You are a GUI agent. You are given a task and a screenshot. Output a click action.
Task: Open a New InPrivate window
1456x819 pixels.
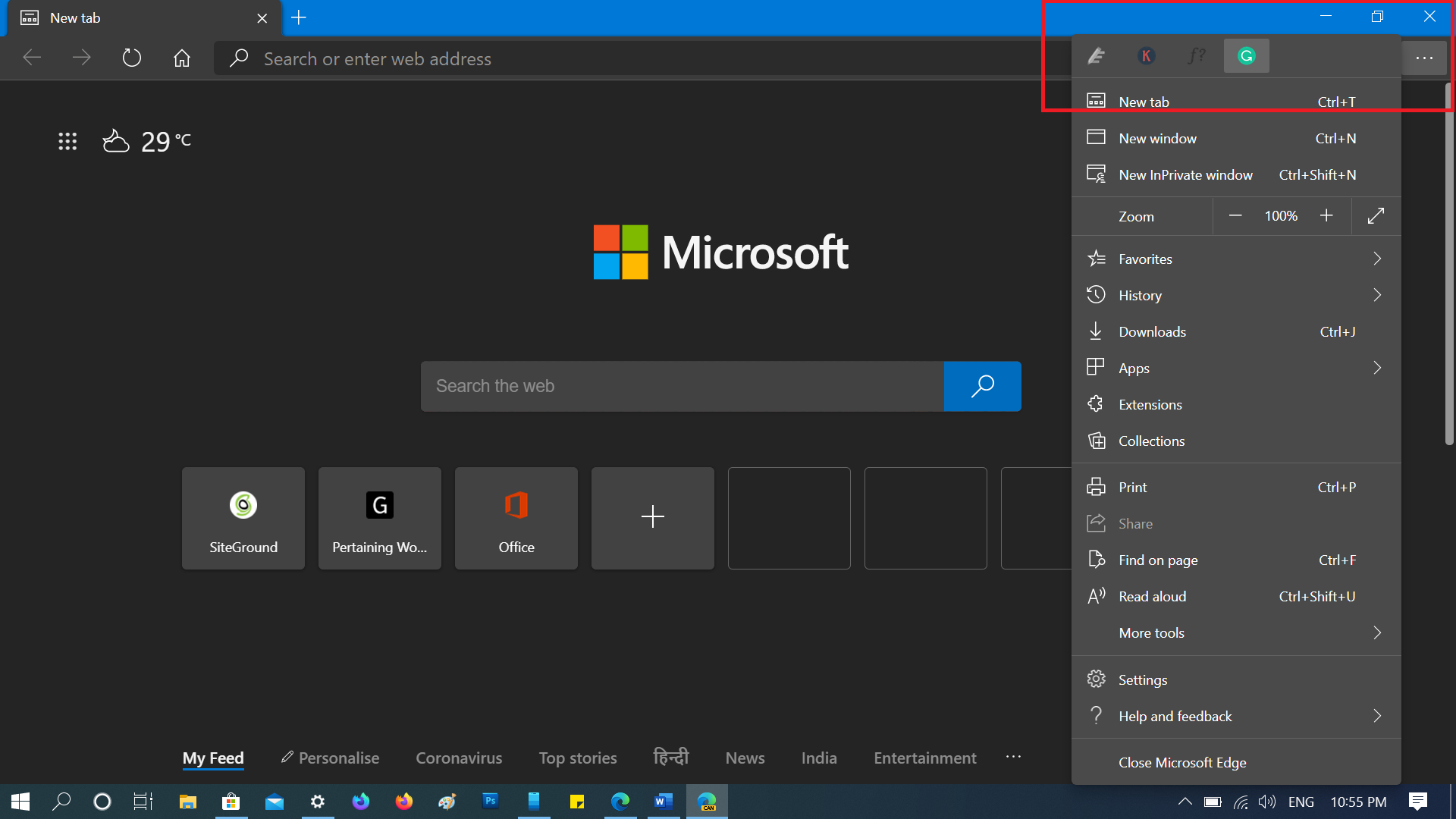(x=1185, y=174)
